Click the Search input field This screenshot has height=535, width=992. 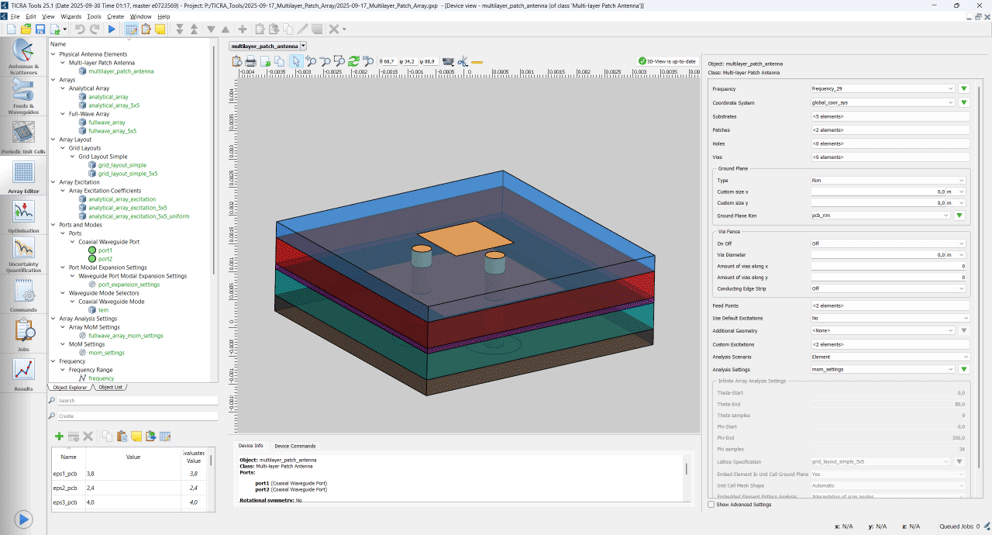coord(137,400)
